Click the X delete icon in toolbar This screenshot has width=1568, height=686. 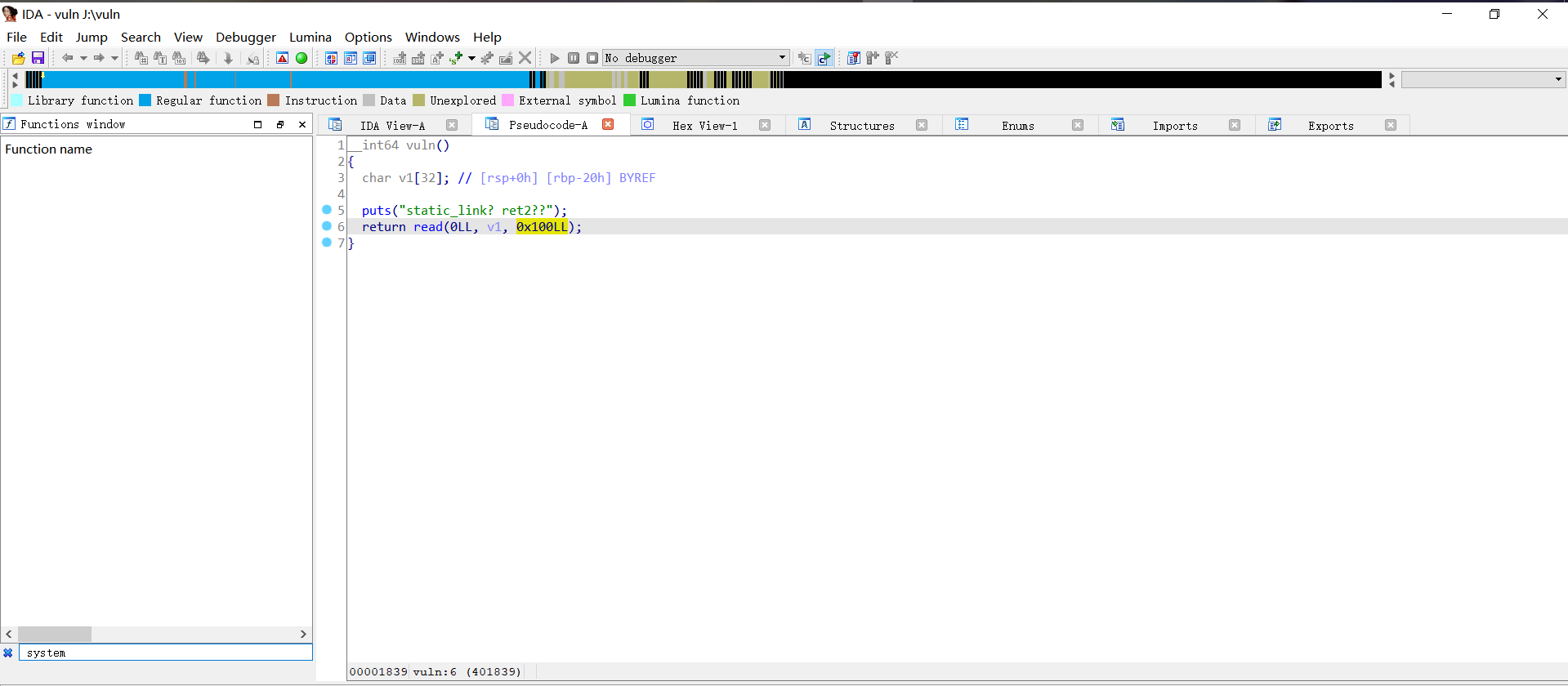point(525,58)
